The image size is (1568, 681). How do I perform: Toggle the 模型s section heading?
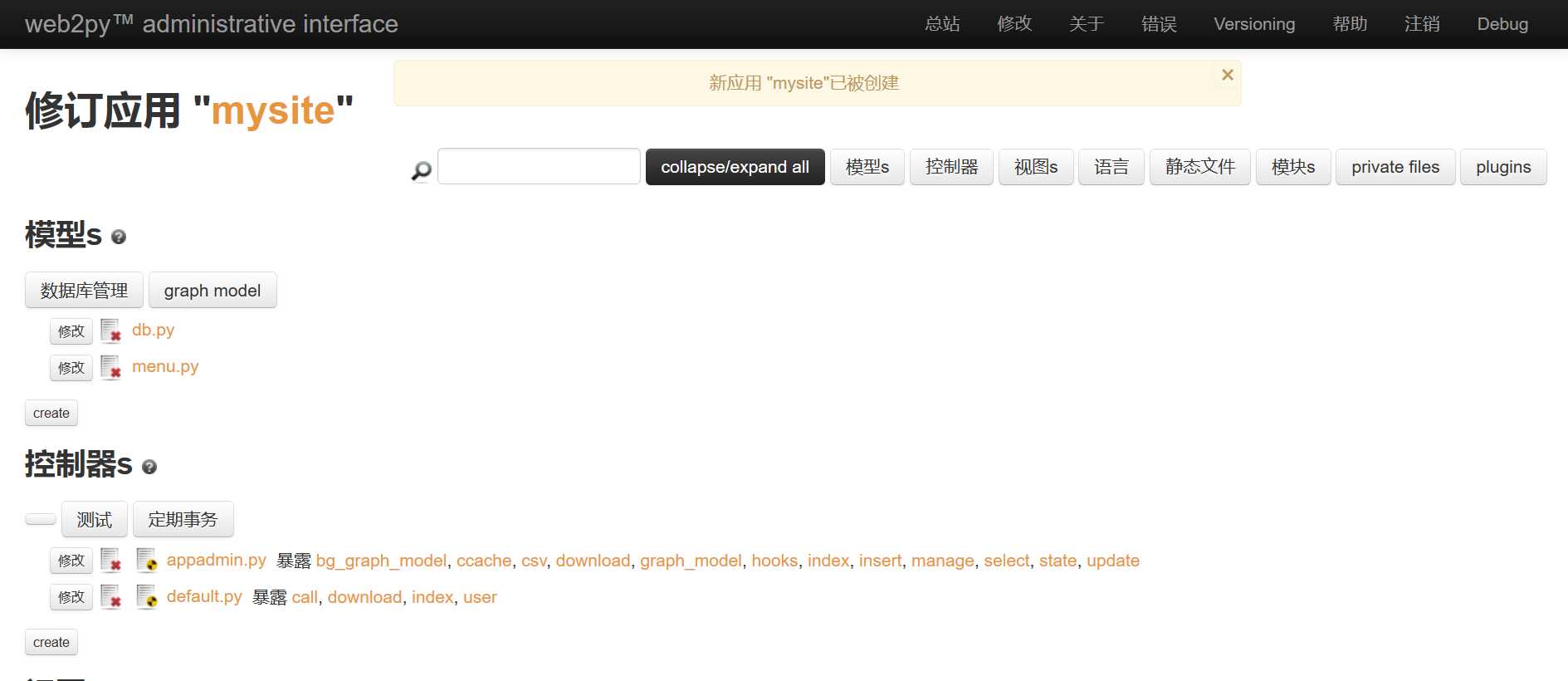pos(63,235)
